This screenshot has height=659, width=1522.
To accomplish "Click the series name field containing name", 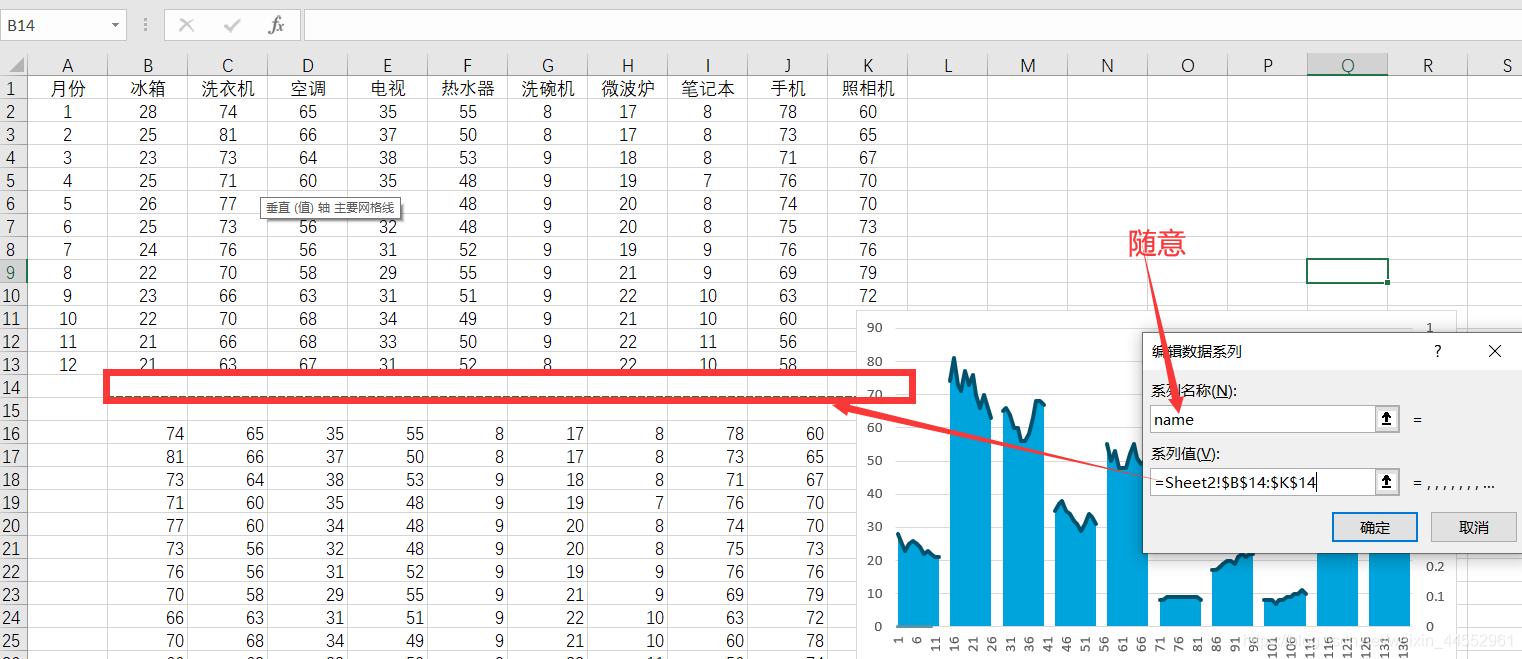I will pos(1263,420).
